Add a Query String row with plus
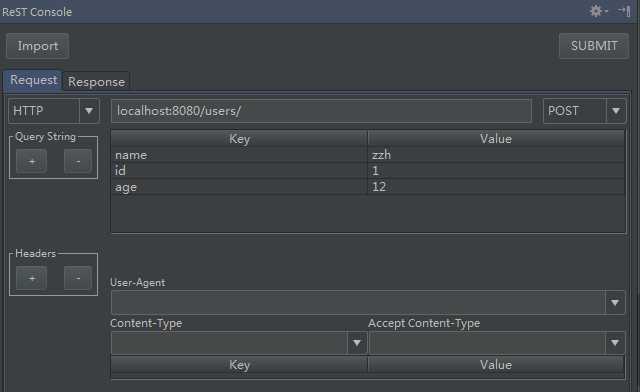This screenshot has width=640, height=392. click(31, 161)
